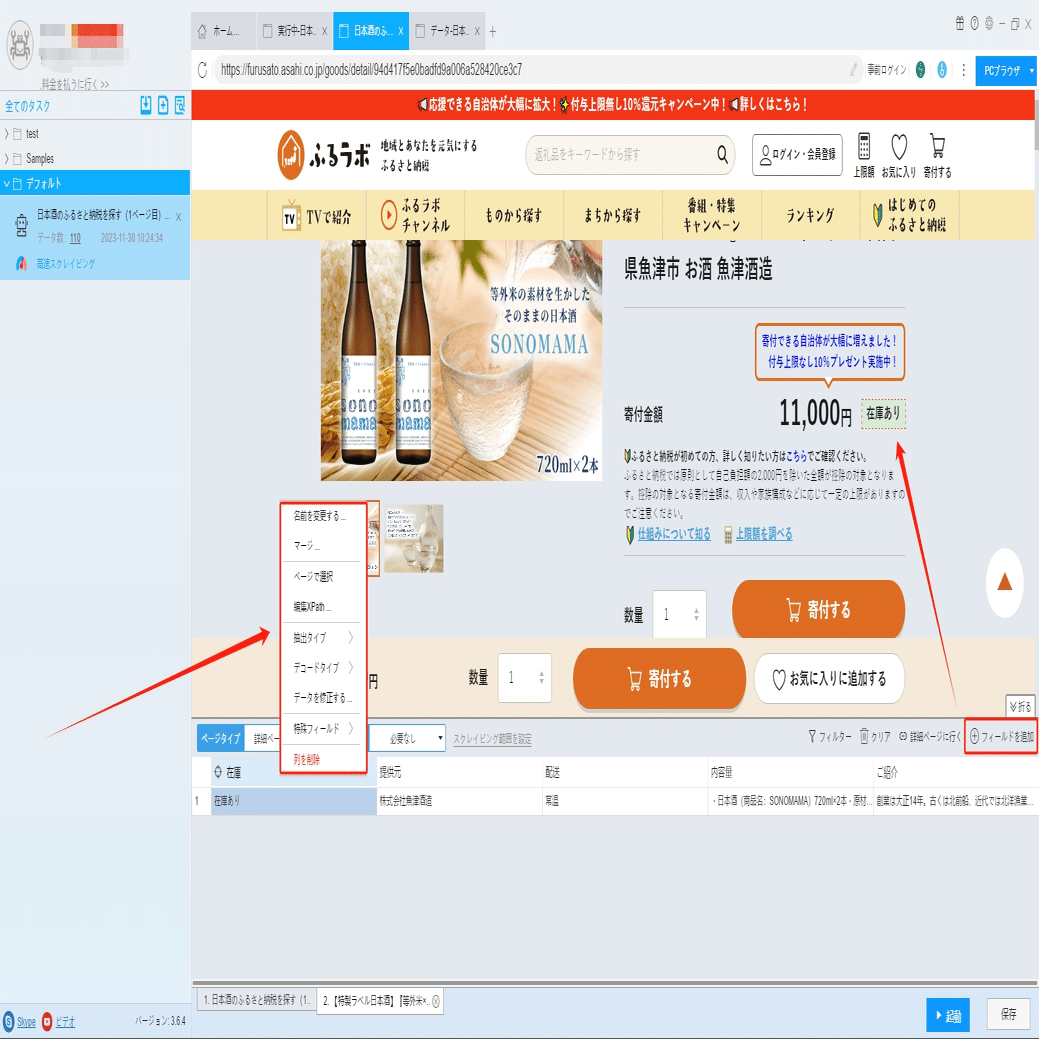Click the second product thumbnail with glass
Screen dimensions: 1039x1039
click(413, 539)
